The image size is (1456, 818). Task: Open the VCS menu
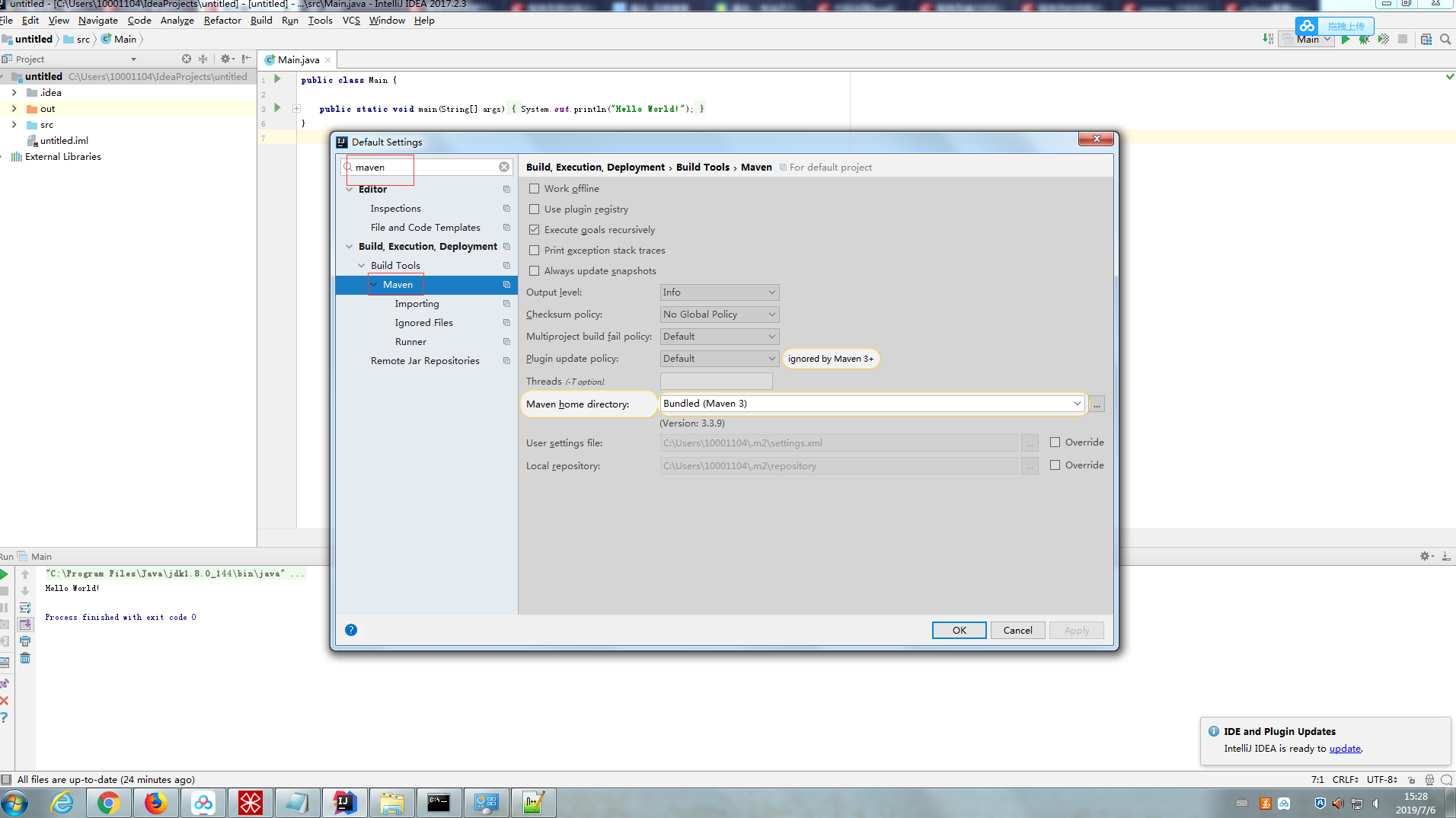point(351,21)
